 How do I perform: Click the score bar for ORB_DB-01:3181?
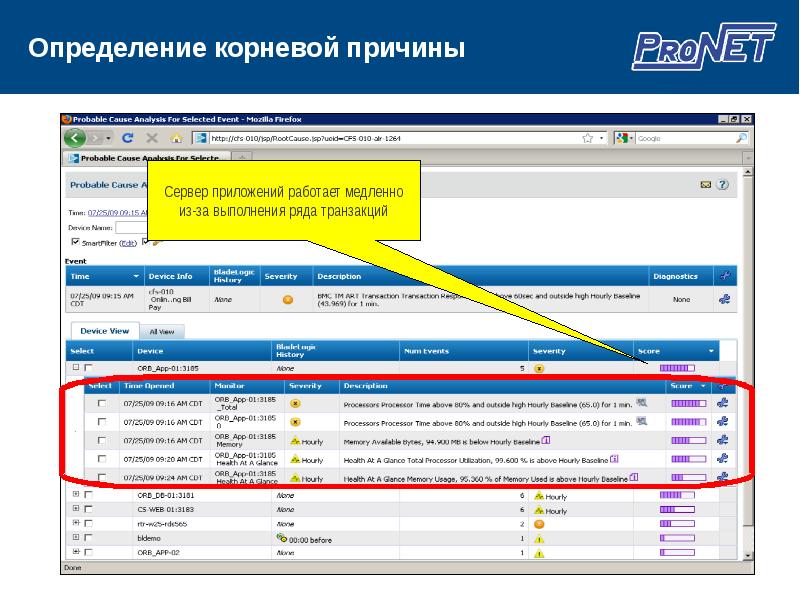coord(675,495)
